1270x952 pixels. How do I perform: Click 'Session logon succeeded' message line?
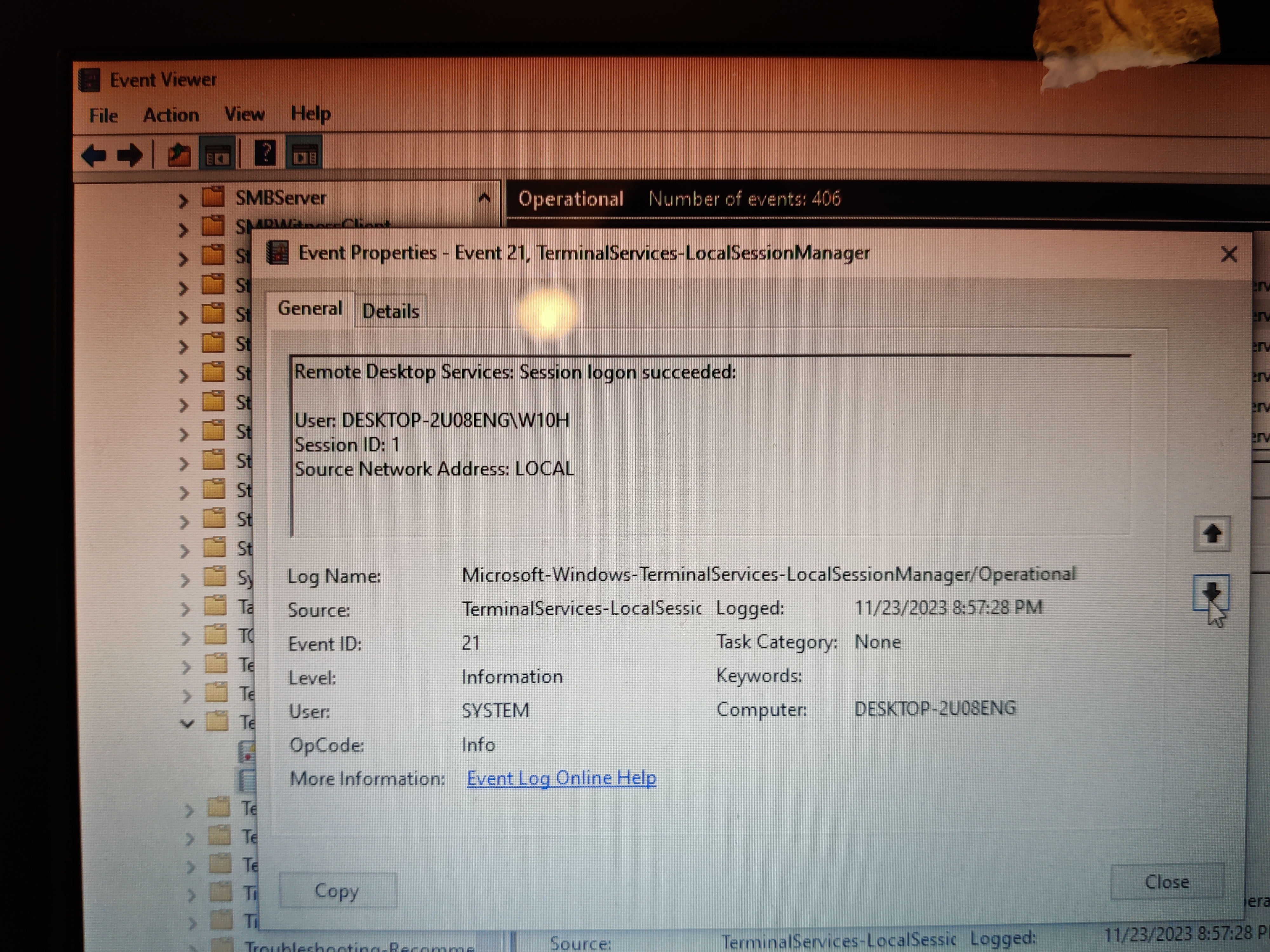click(515, 372)
